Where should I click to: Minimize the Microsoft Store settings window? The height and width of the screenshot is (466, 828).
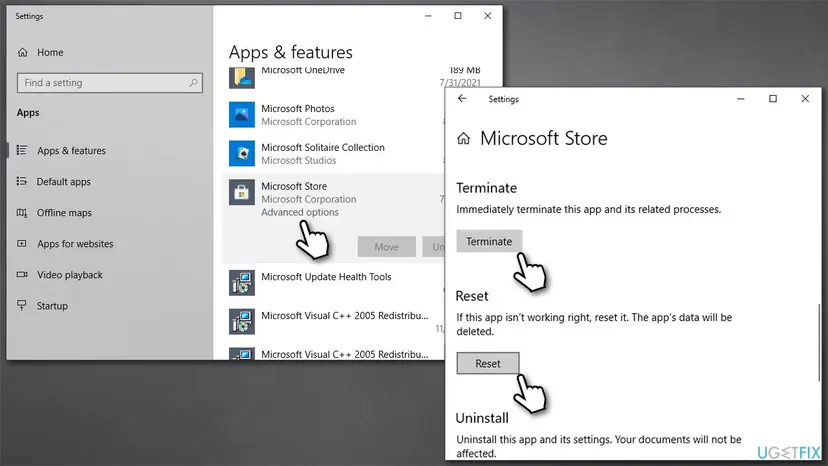click(x=741, y=99)
